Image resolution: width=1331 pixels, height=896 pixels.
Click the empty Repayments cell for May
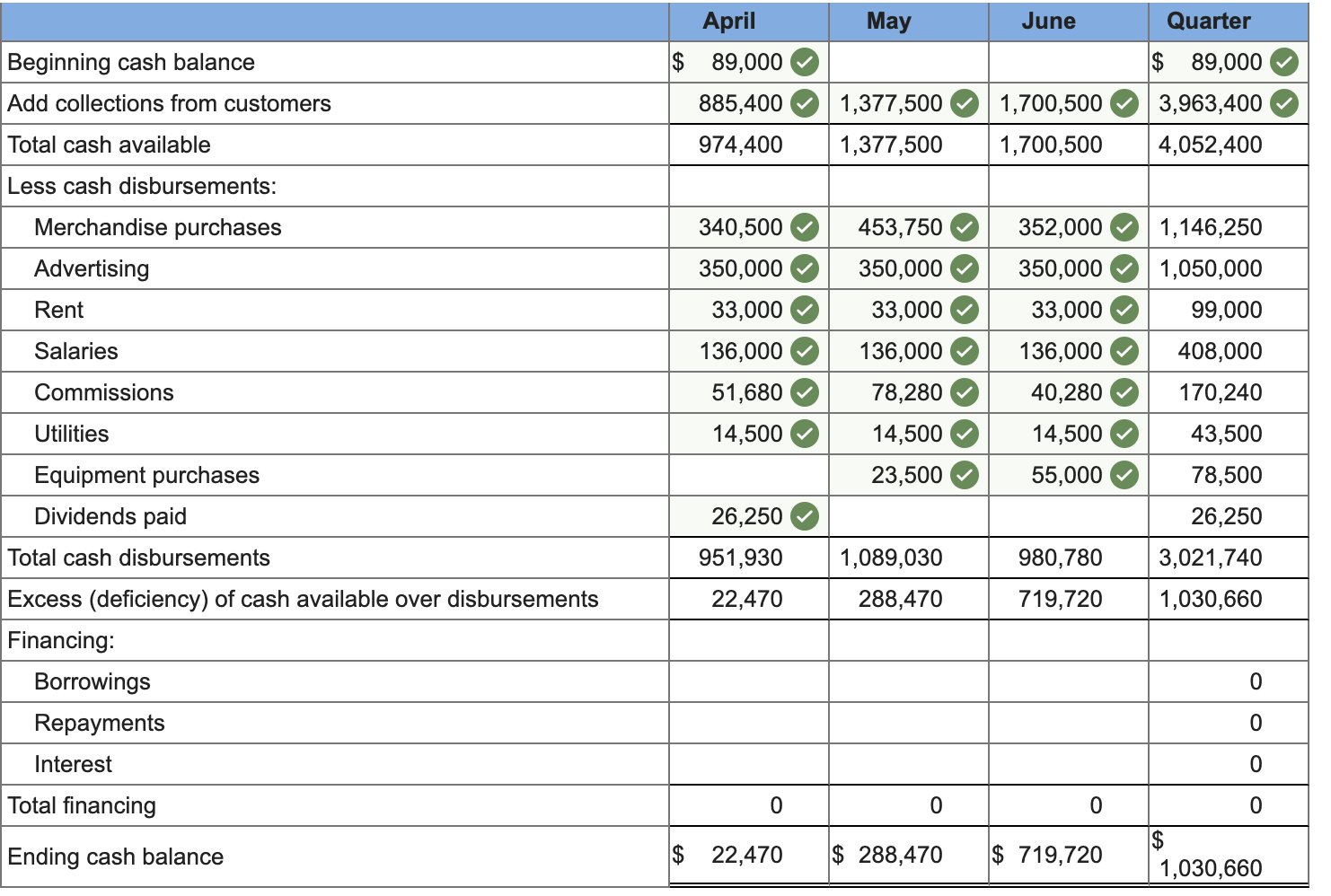click(905, 722)
